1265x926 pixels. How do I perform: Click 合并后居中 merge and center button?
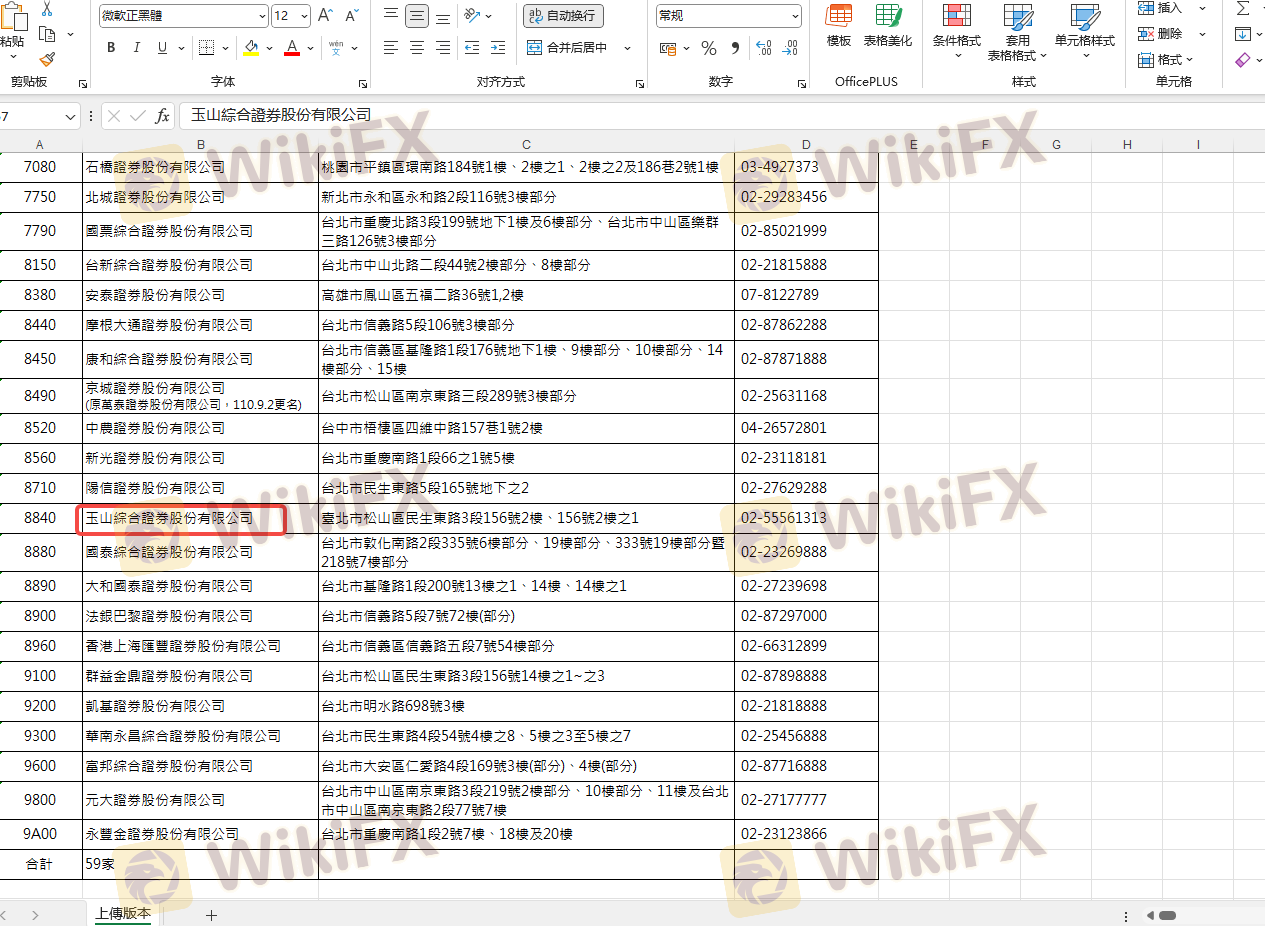[568, 48]
